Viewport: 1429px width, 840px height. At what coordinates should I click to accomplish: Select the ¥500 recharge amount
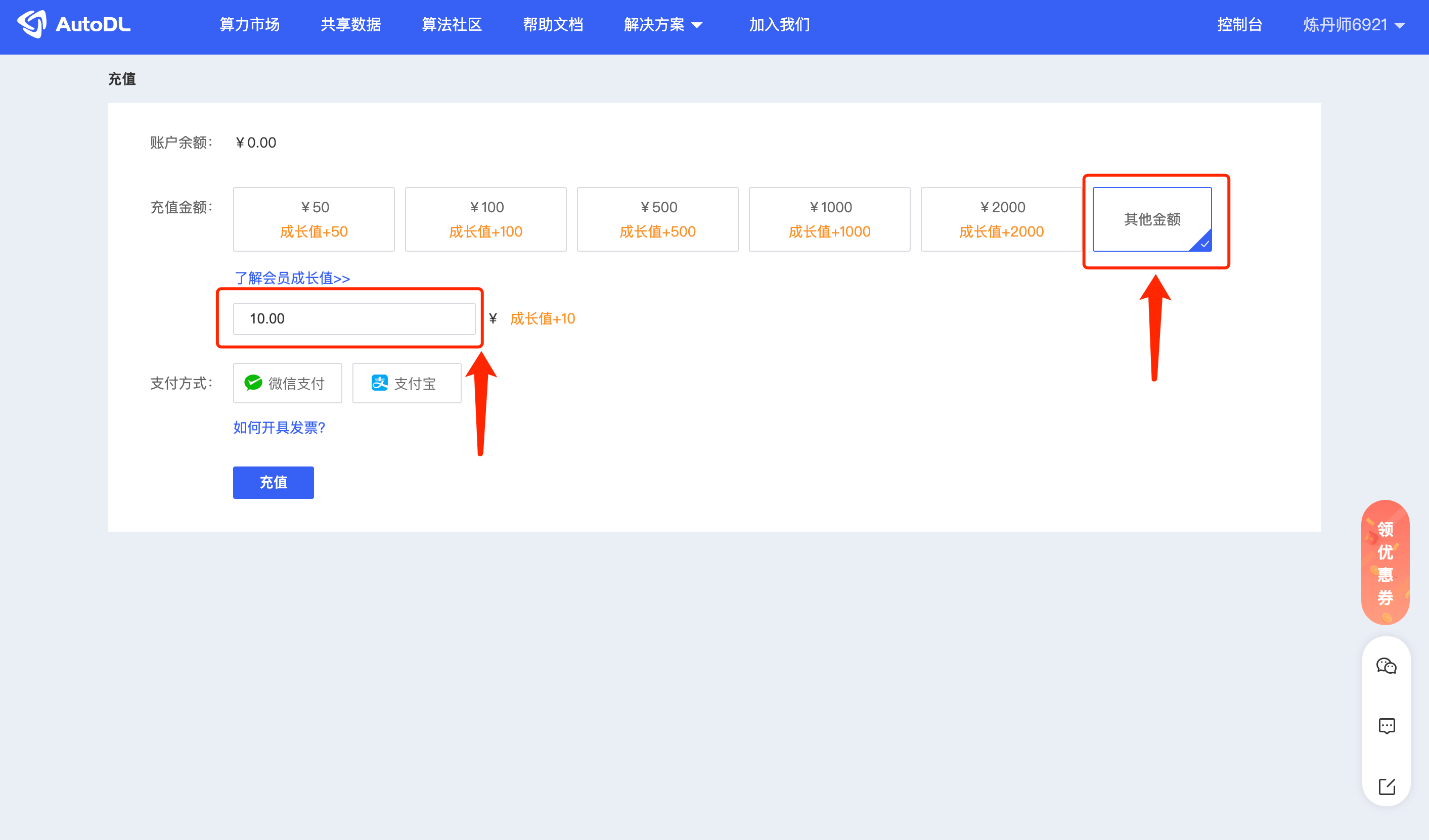(x=657, y=219)
